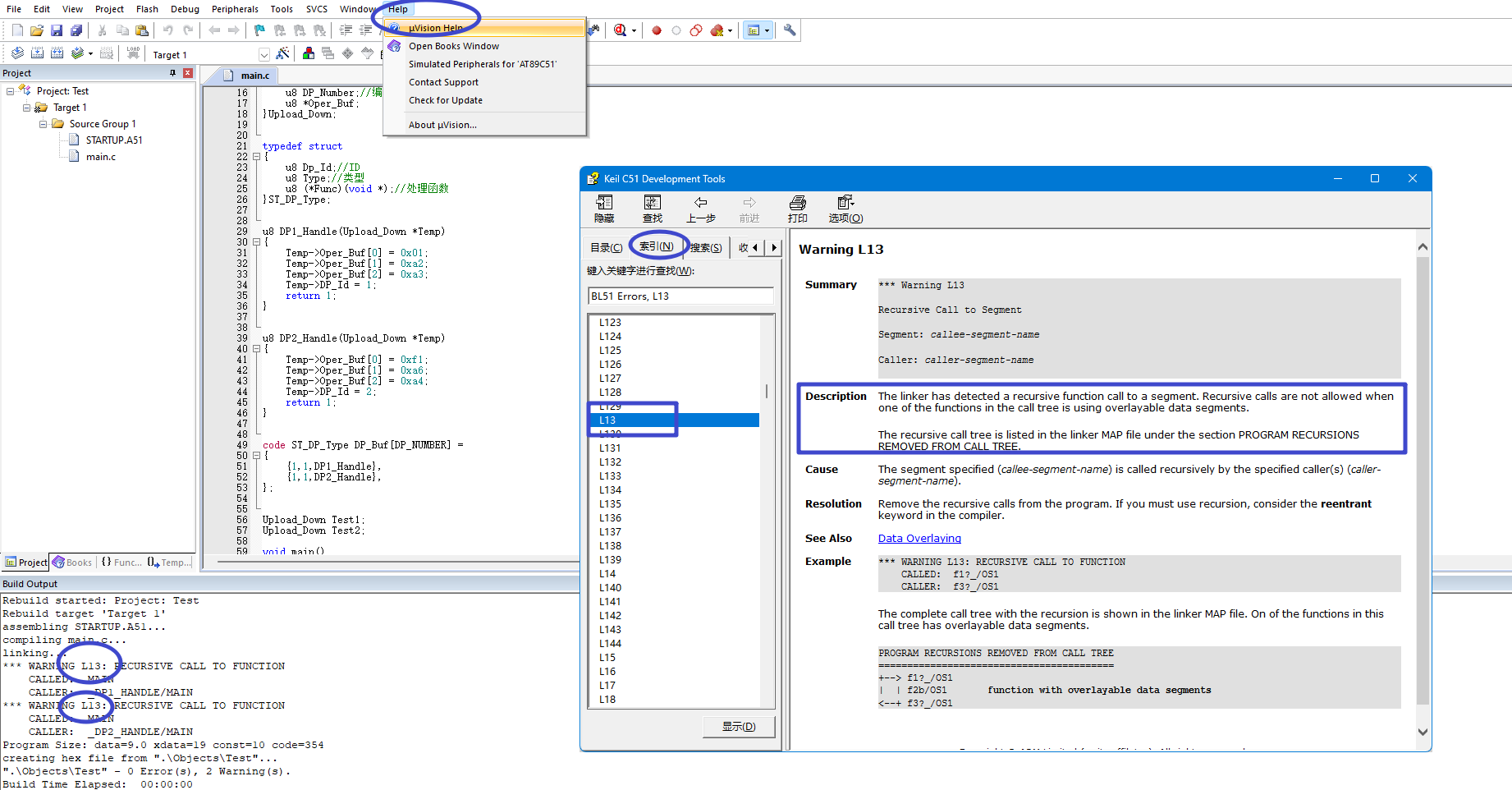Click the Save All icon
This screenshot has height=790, width=1512.
point(76,30)
